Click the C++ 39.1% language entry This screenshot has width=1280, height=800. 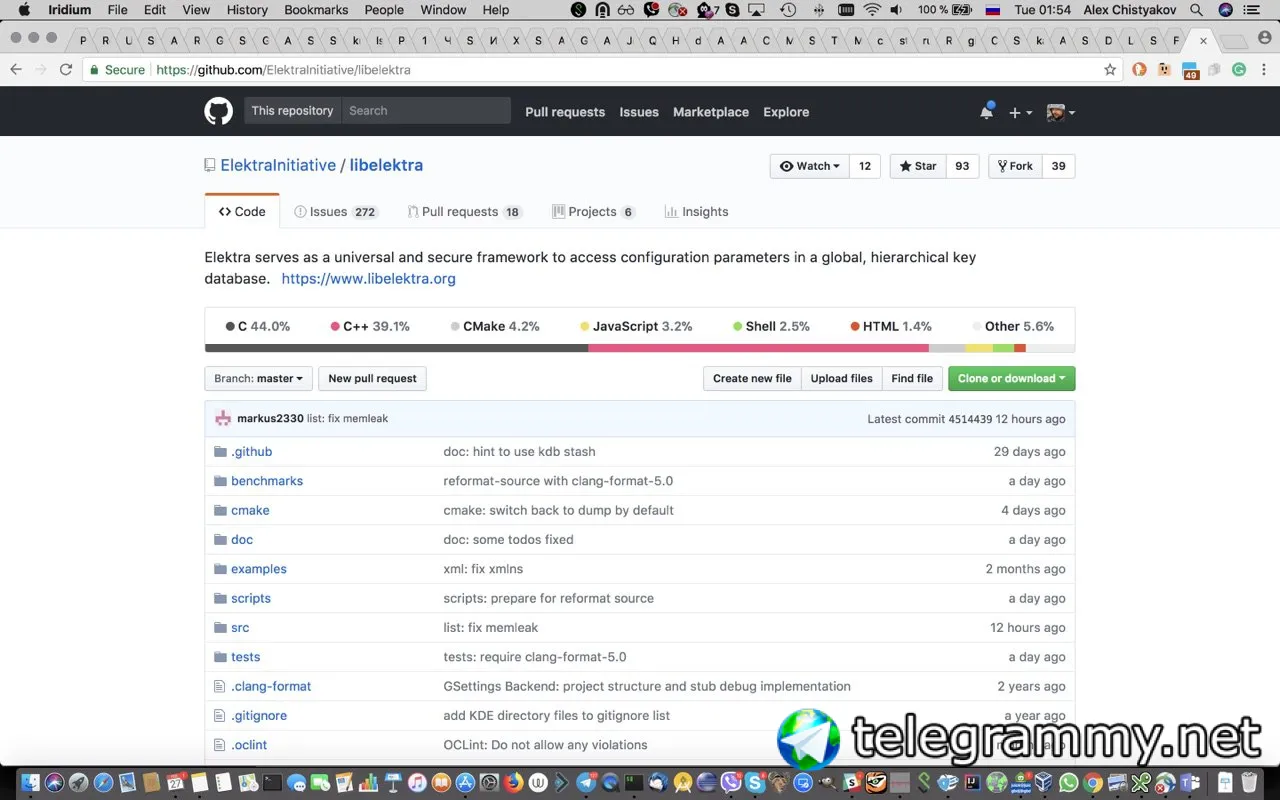(x=370, y=327)
